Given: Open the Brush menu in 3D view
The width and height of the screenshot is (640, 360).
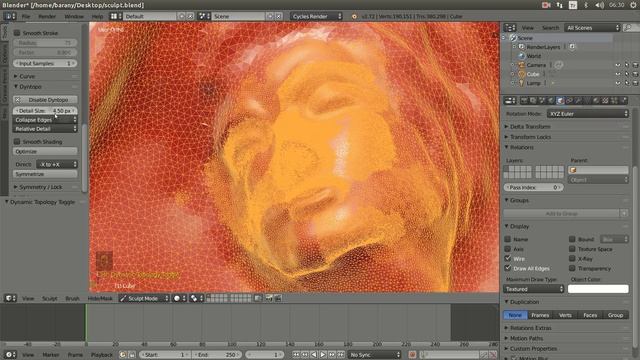Looking at the screenshot, I should click(72, 299).
